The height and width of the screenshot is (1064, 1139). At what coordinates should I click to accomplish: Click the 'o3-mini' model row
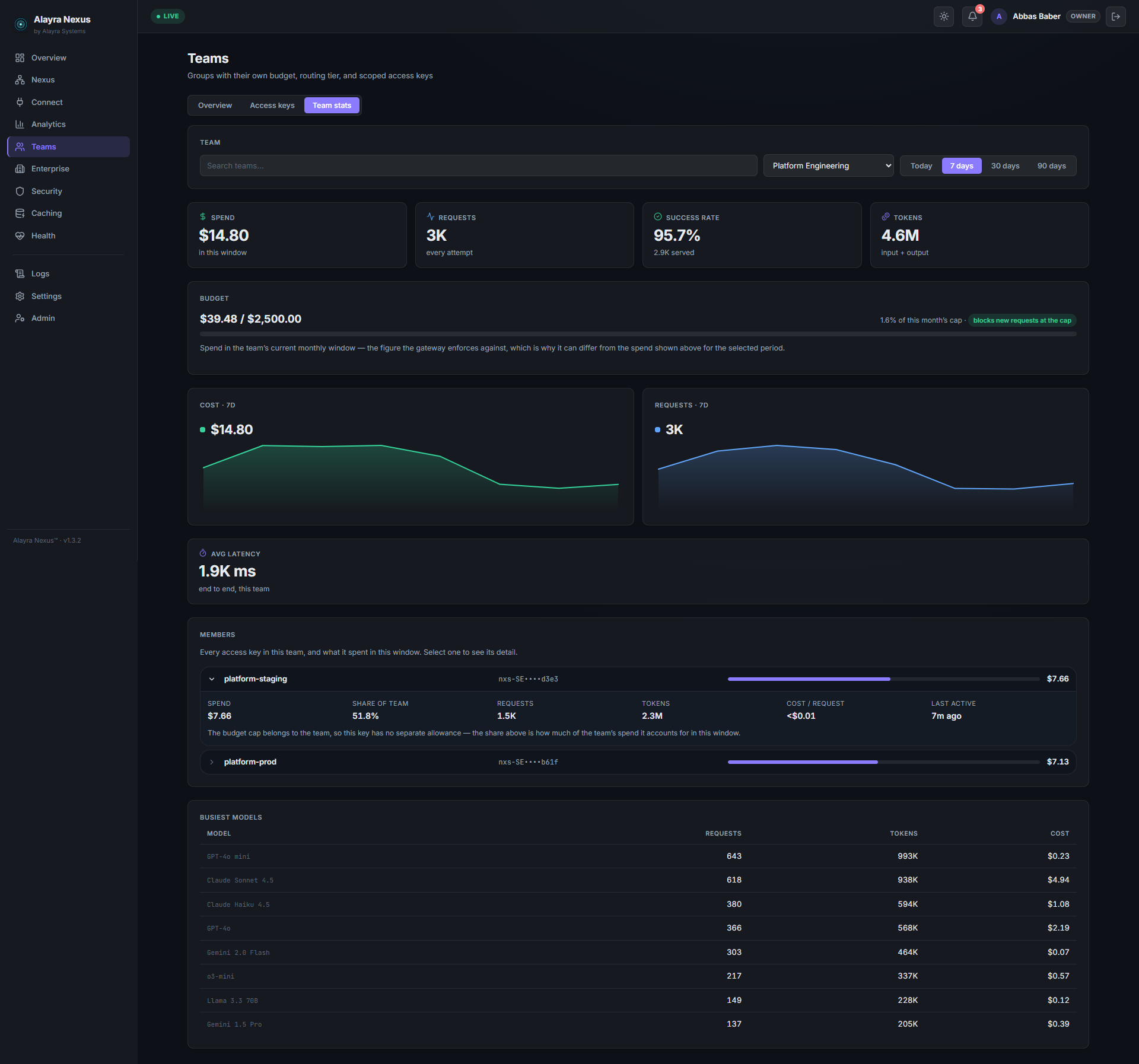(x=638, y=976)
